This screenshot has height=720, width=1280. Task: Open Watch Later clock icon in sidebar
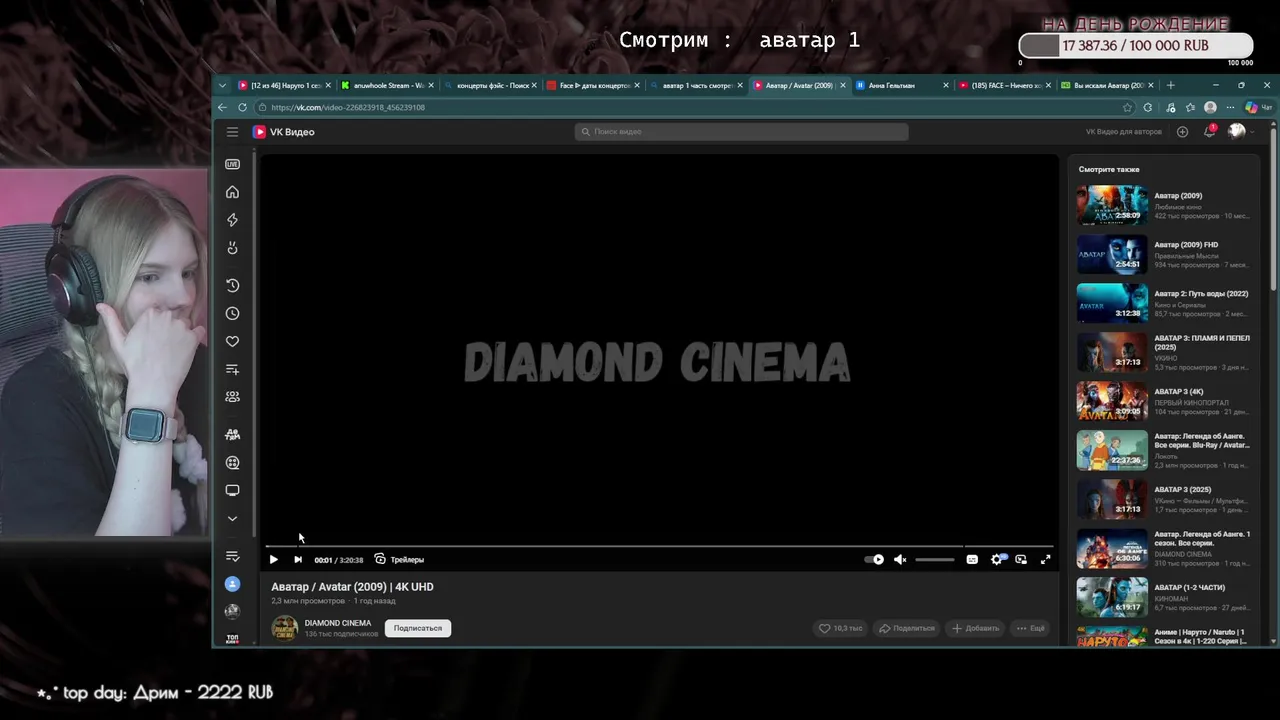pos(232,314)
